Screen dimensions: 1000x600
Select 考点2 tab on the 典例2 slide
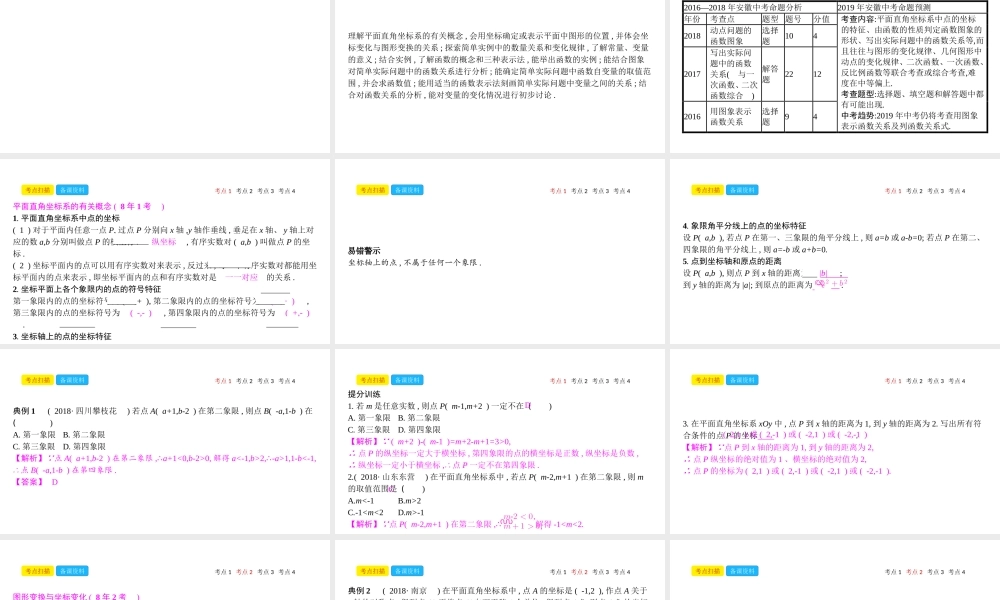click(580, 572)
